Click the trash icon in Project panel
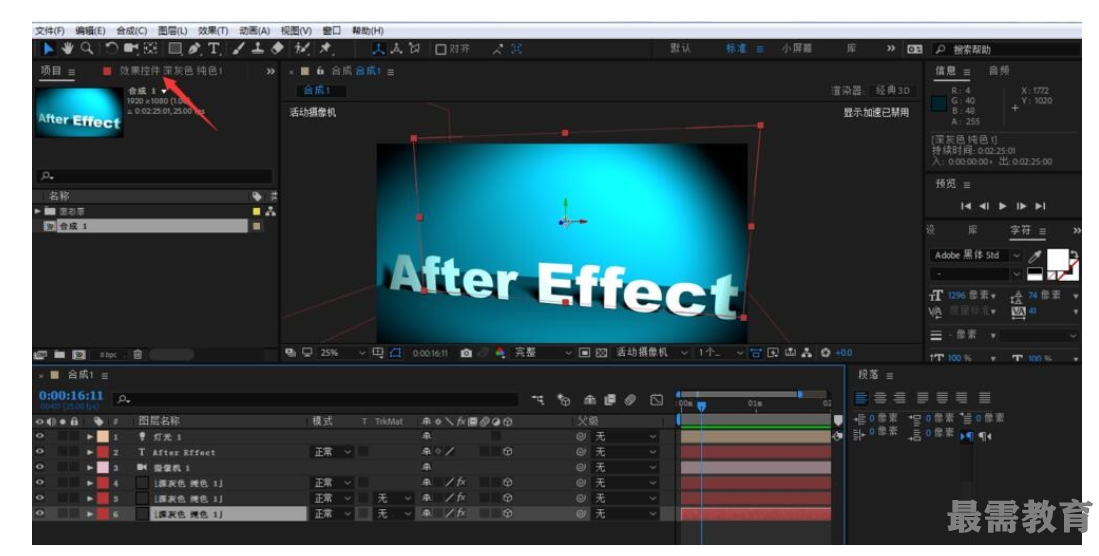1099x556 pixels. pyautogui.click(x=137, y=355)
